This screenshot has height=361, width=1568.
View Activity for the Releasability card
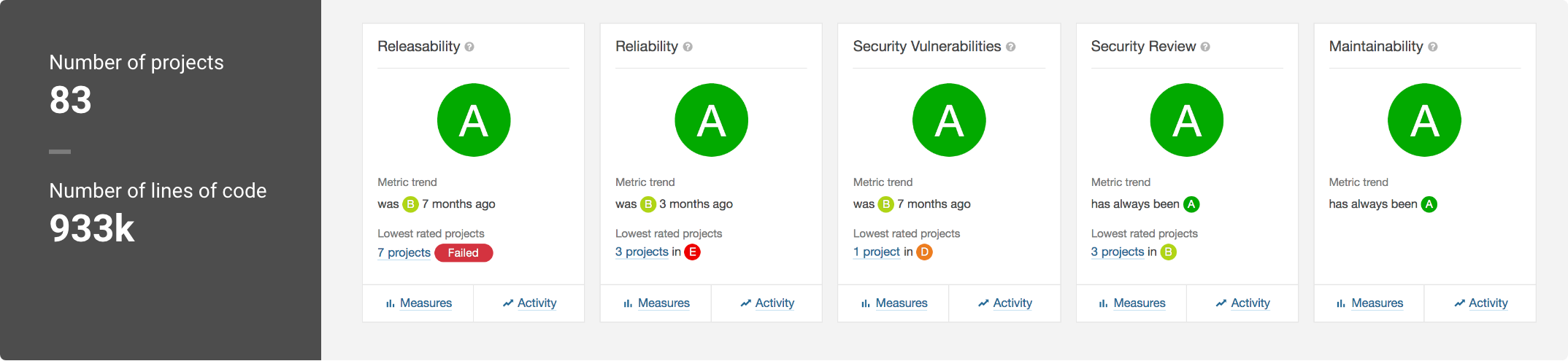point(529,303)
